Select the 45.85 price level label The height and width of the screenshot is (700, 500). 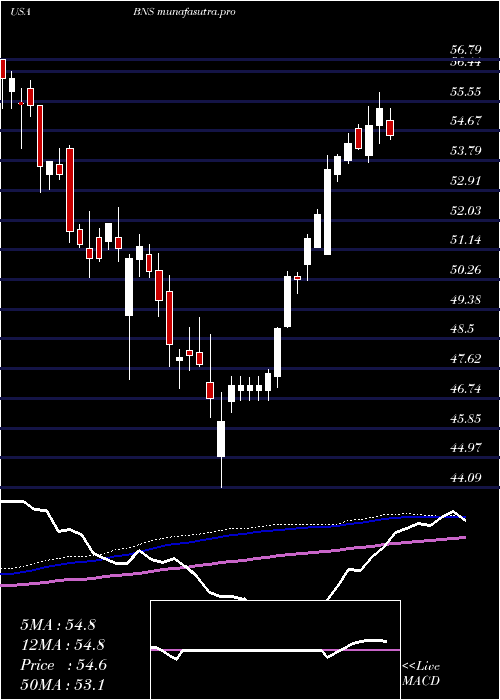(466, 418)
